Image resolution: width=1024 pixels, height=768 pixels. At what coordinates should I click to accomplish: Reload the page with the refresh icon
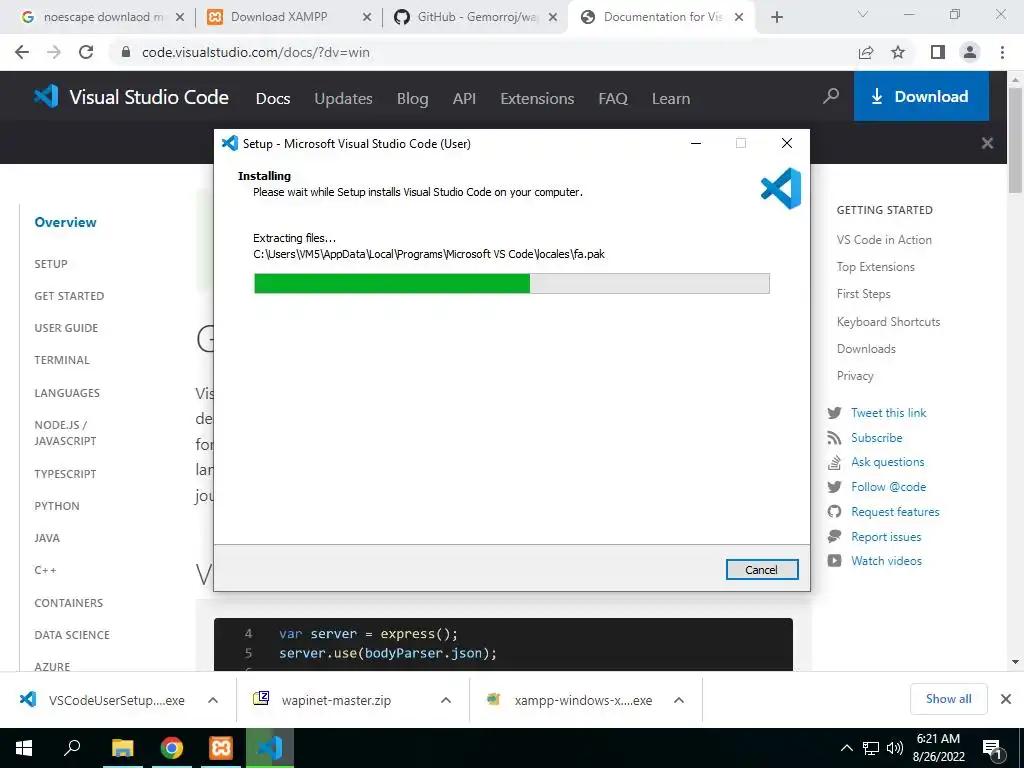click(86, 52)
